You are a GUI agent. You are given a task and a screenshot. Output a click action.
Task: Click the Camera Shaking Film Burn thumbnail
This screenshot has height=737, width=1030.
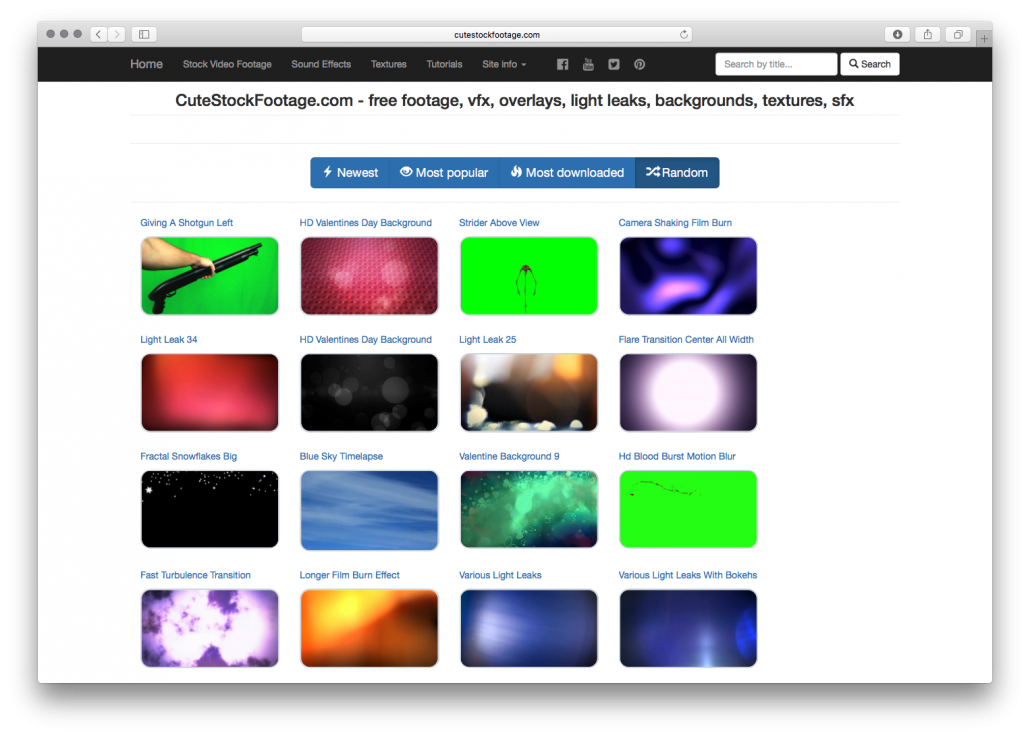688,276
